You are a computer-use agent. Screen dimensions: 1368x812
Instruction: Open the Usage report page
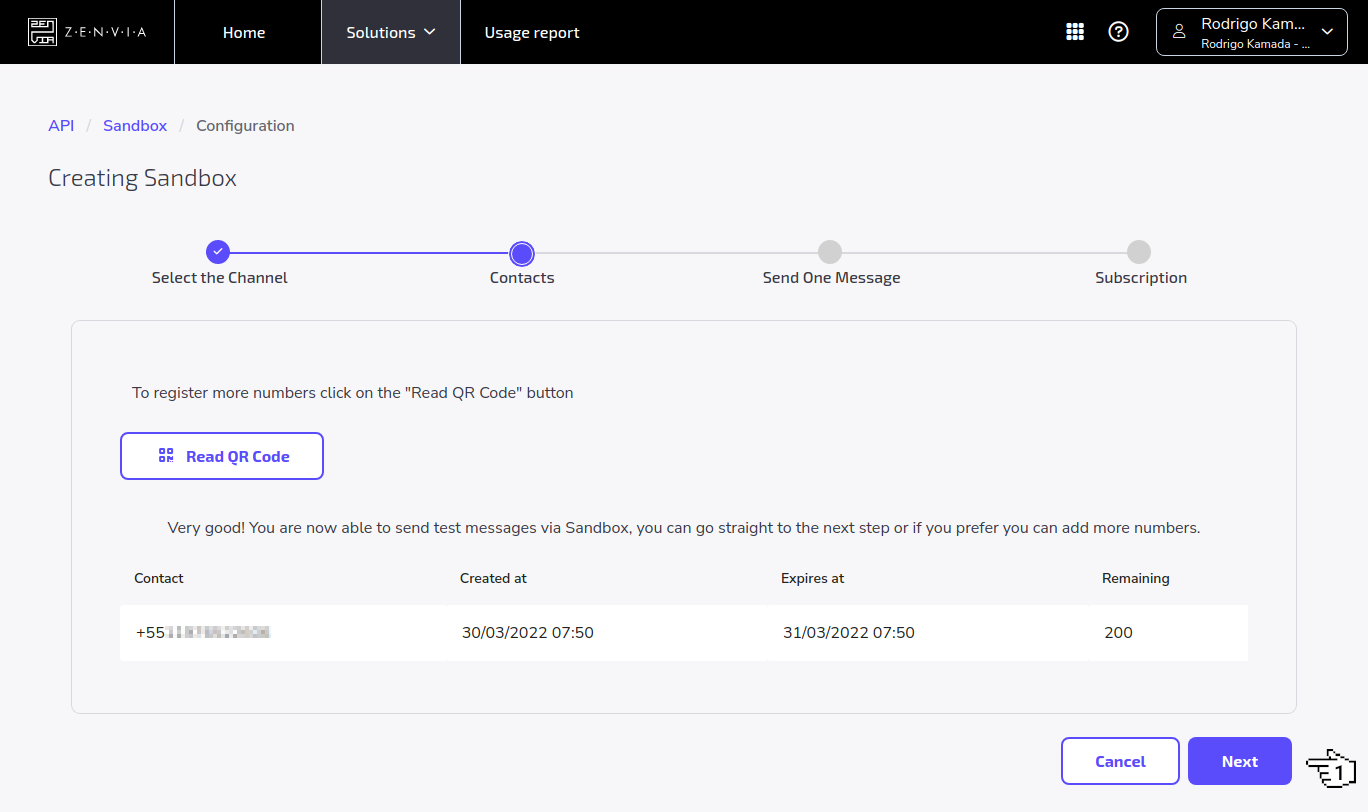coord(531,31)
